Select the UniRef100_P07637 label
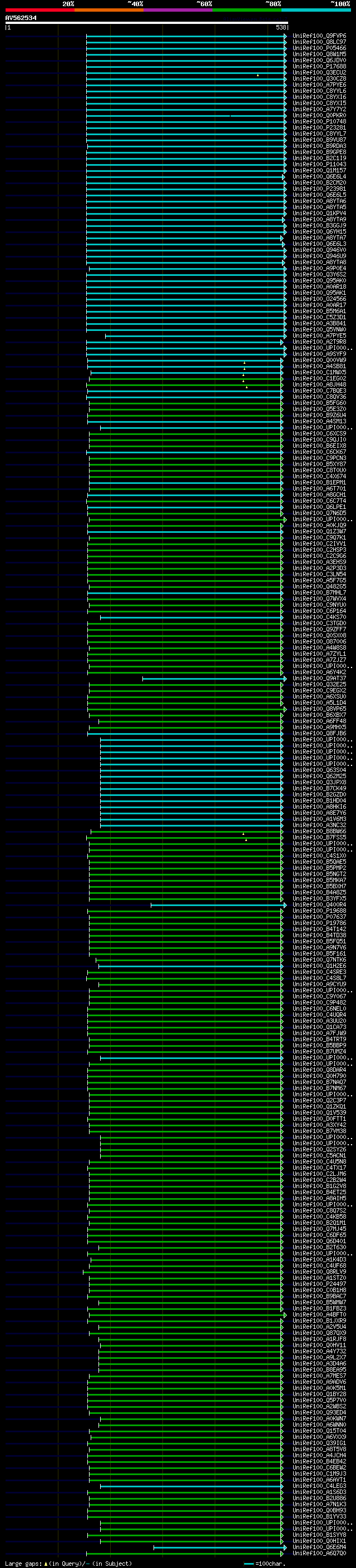 (x=319, y=917)
